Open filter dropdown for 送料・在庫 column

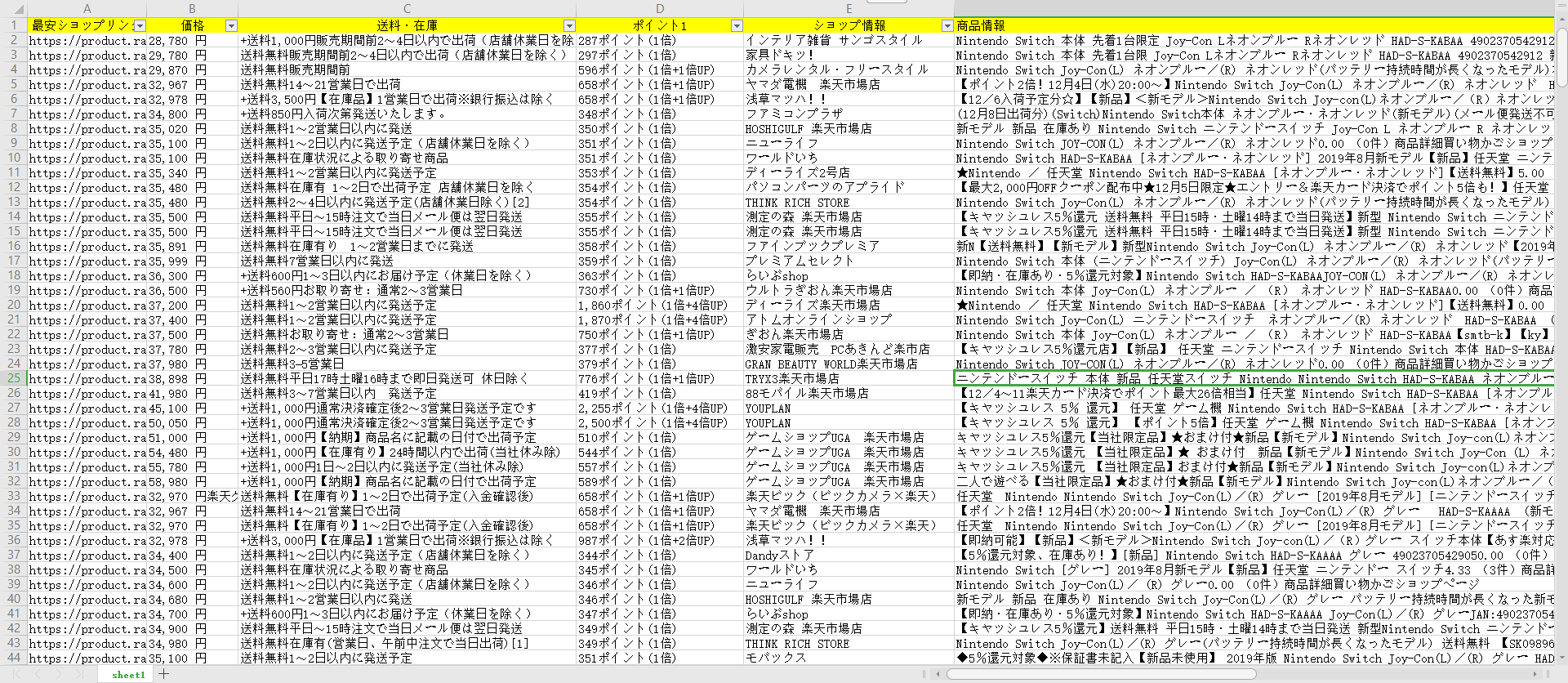tap(569, 26)
